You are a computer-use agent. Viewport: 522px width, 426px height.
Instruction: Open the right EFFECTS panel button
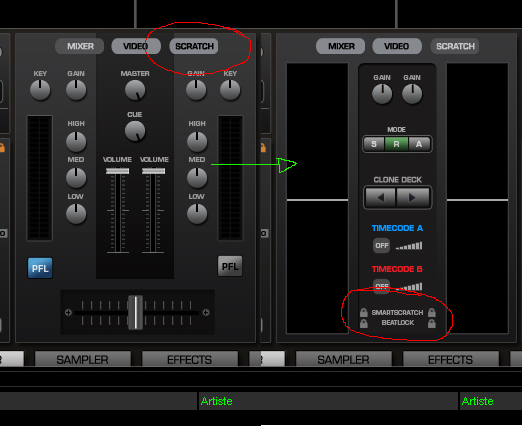tap(450, 359)
